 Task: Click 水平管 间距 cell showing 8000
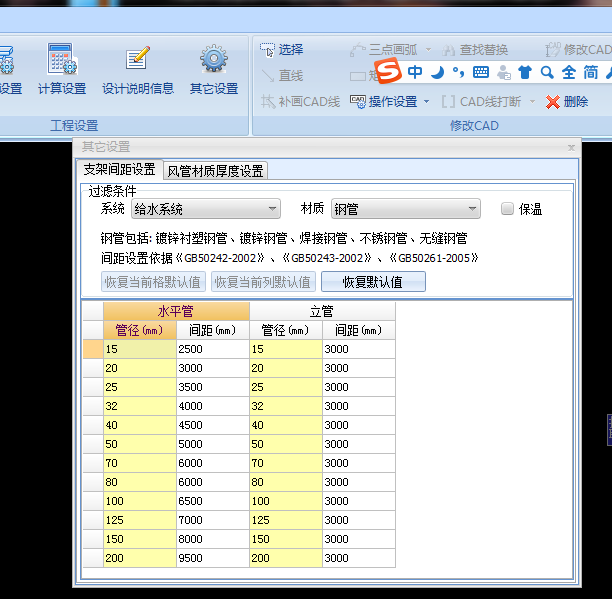pos(213,539)
